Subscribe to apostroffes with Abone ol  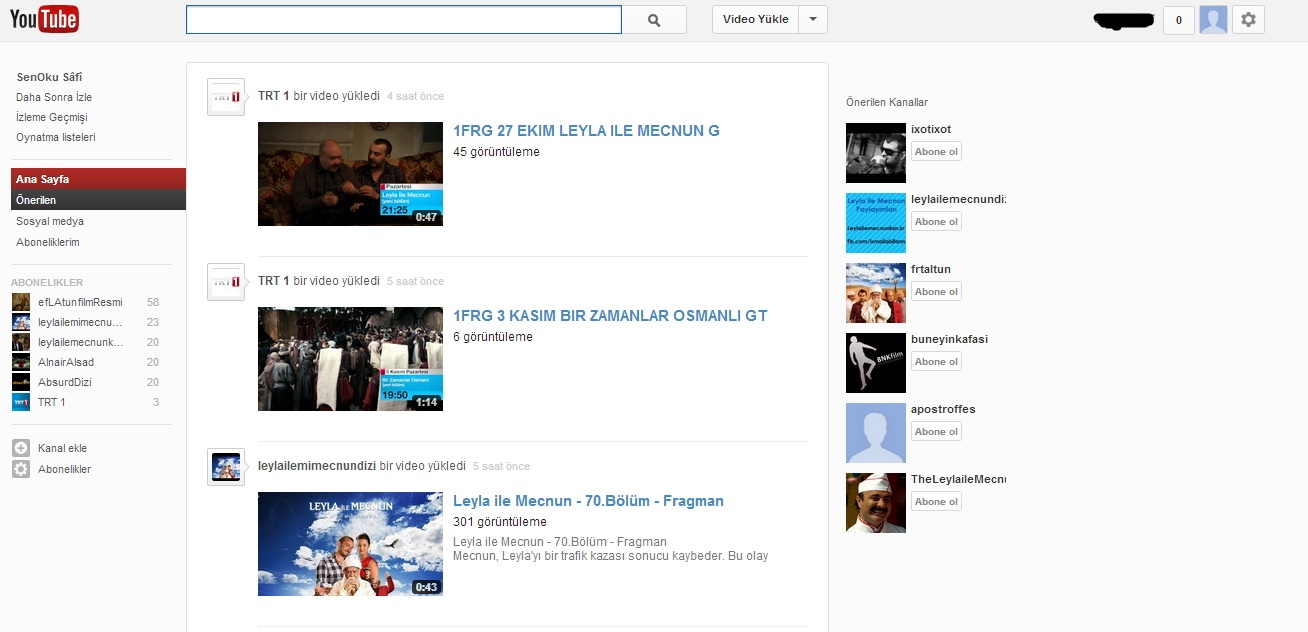pyautogui.click(x=936, y=432)
